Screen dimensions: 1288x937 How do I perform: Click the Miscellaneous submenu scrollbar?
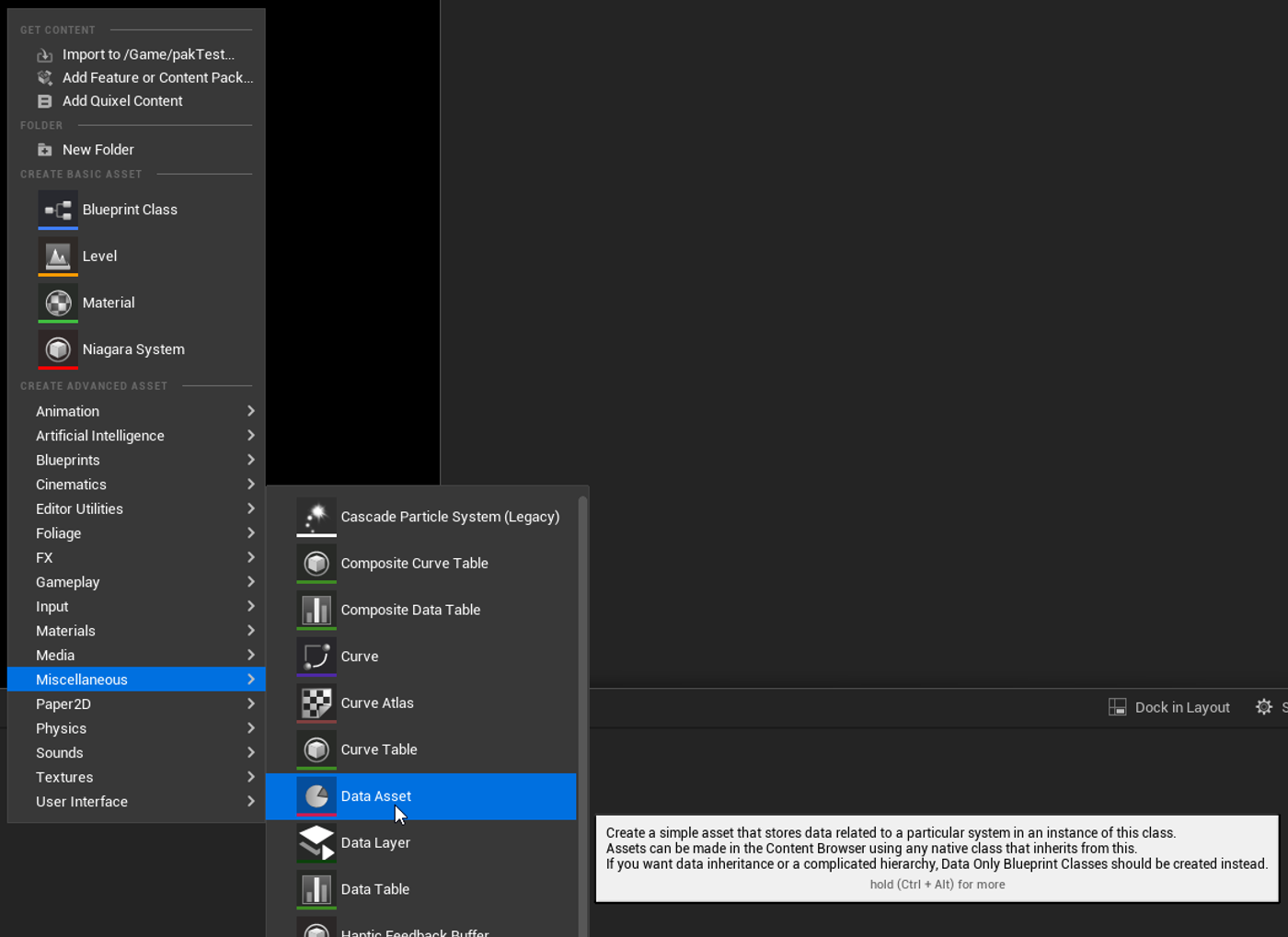pyautogui.click(x=582, y=716)
